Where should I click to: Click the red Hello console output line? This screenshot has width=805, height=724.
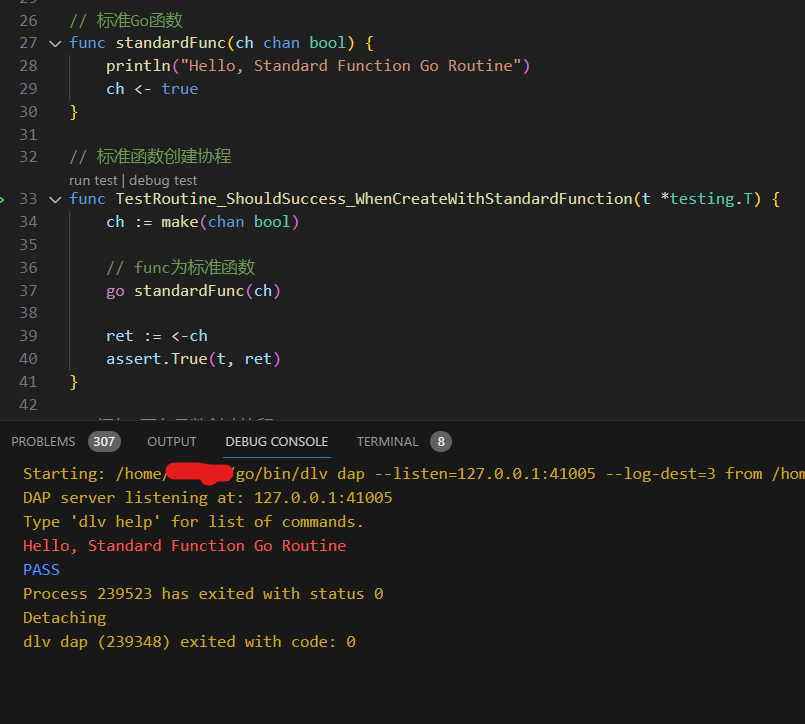pos(184,546)
